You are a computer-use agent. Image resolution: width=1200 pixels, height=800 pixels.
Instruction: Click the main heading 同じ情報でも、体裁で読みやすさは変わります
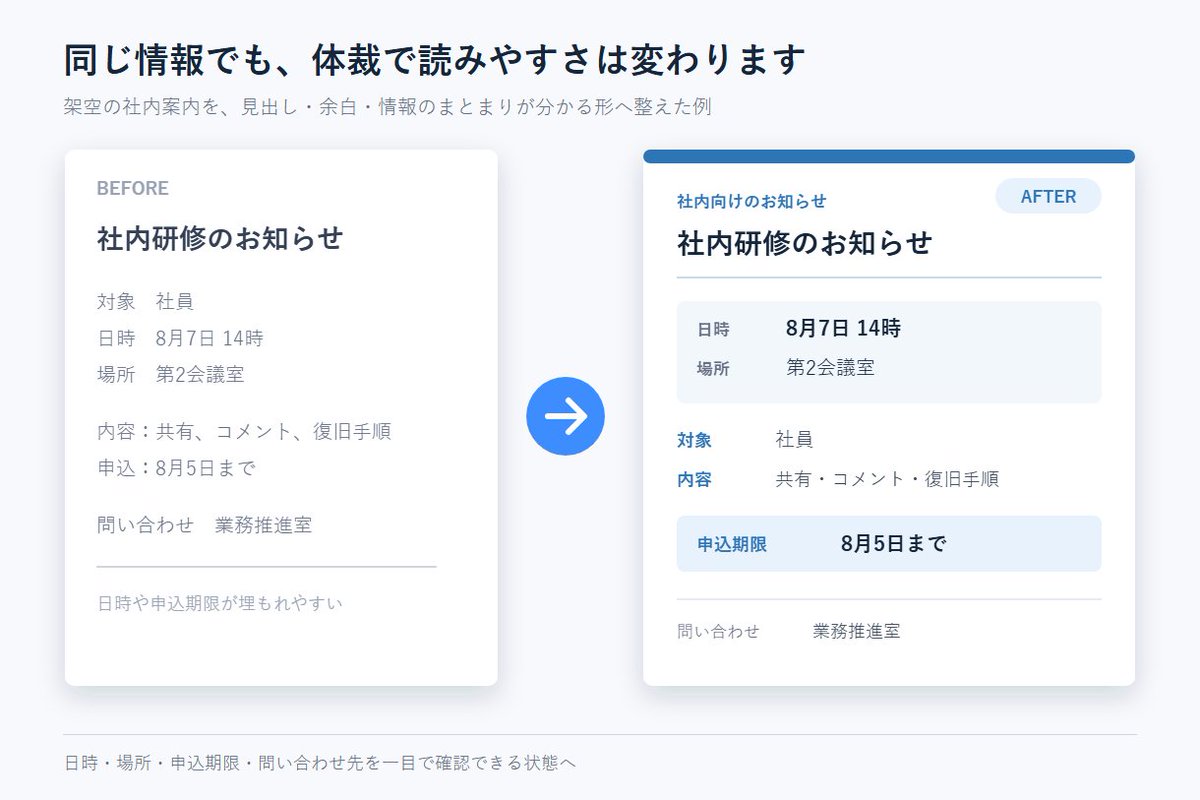[434, 61]
